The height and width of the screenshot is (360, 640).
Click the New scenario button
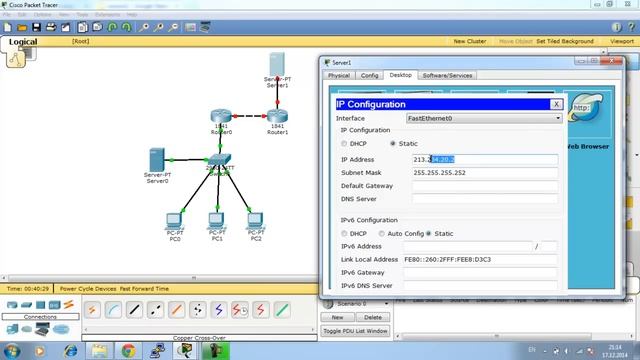pyautogui.click(x=337, y=317)
